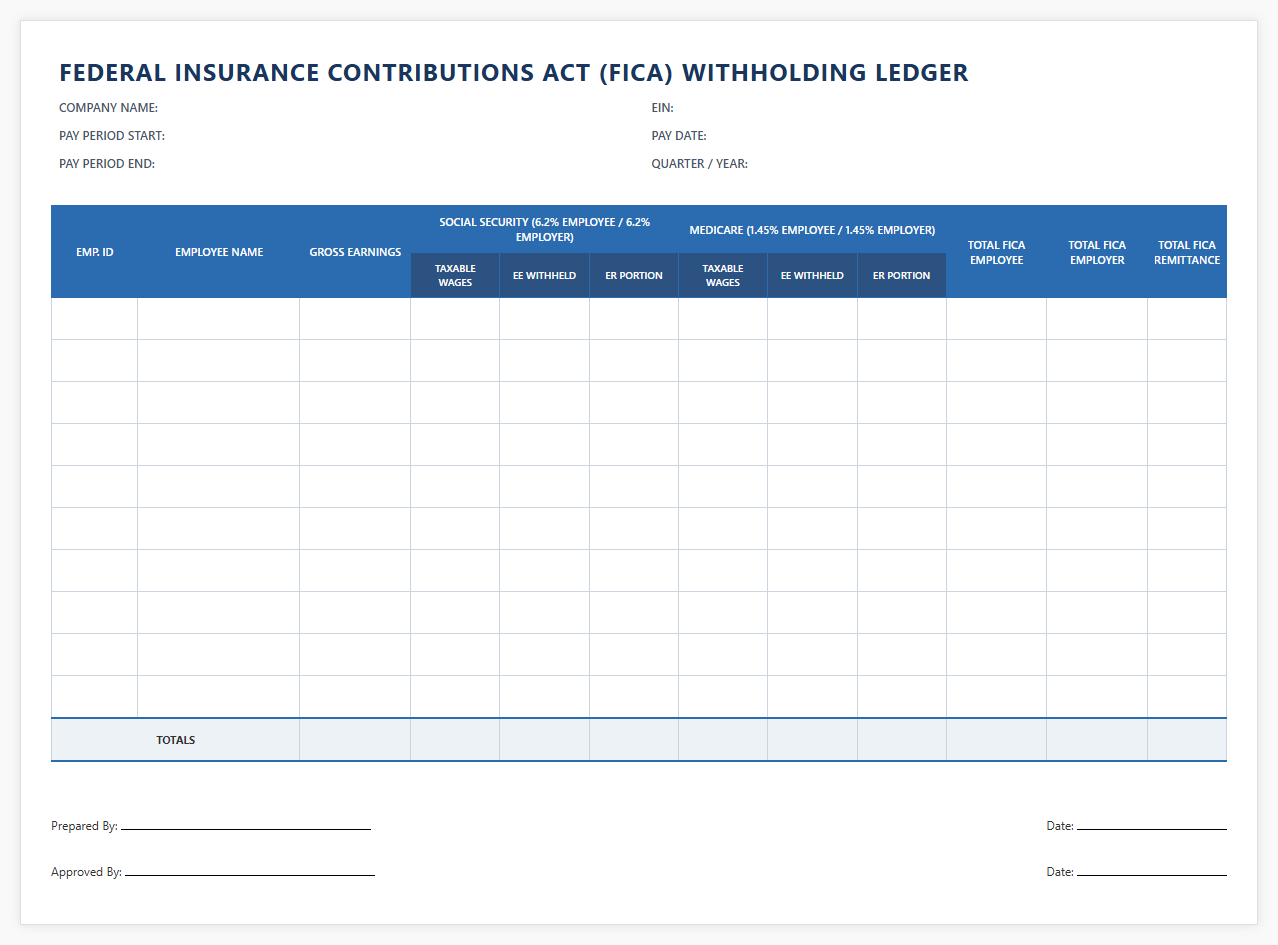Click the TOTAL FICA EMPLOYER header
1278x945 pixels.
point(1097,252)
